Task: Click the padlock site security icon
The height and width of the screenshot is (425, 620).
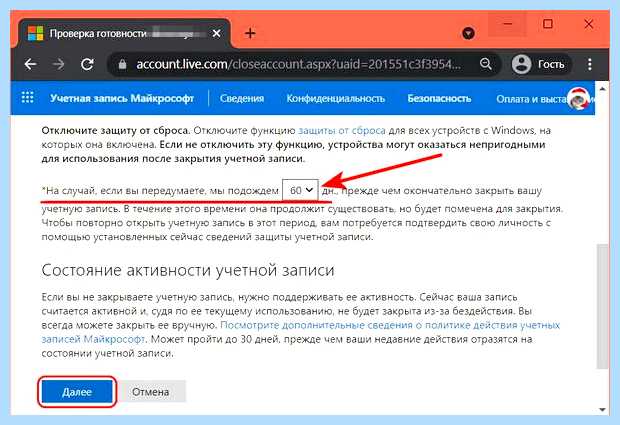Action: pos(122,64)
